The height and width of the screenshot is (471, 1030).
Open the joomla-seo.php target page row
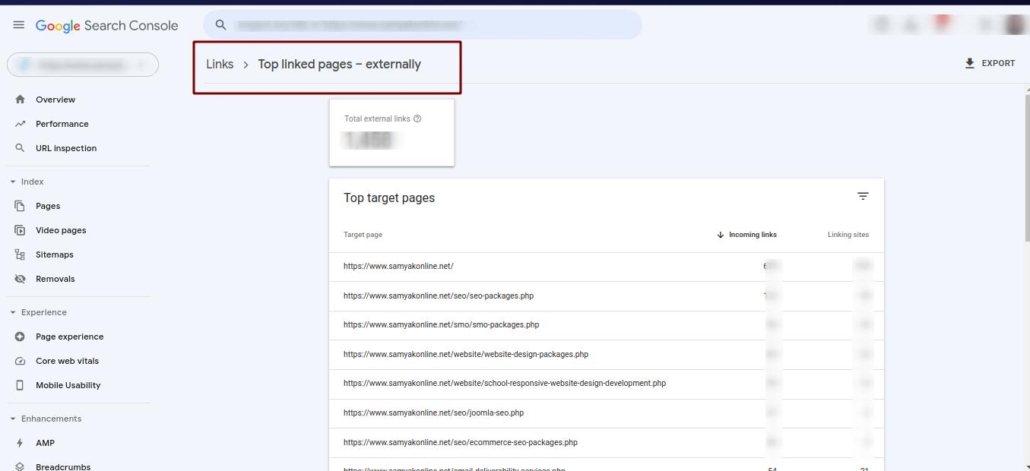[x=606, y=413]
